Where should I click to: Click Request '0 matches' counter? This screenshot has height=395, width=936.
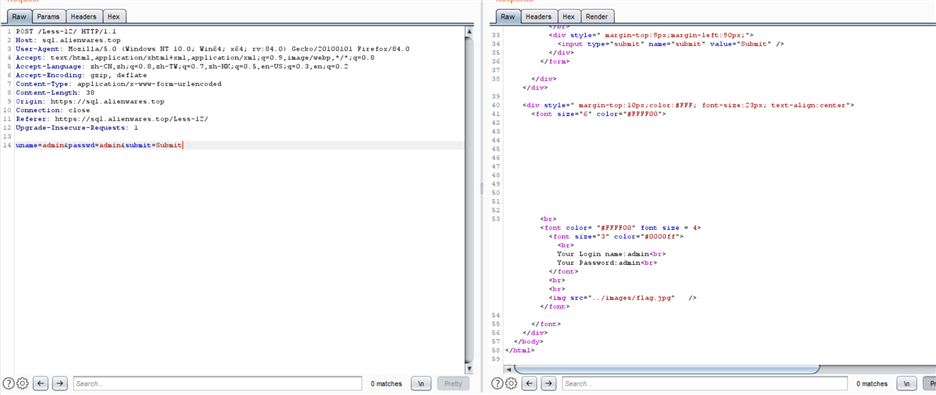coord(386,384)
